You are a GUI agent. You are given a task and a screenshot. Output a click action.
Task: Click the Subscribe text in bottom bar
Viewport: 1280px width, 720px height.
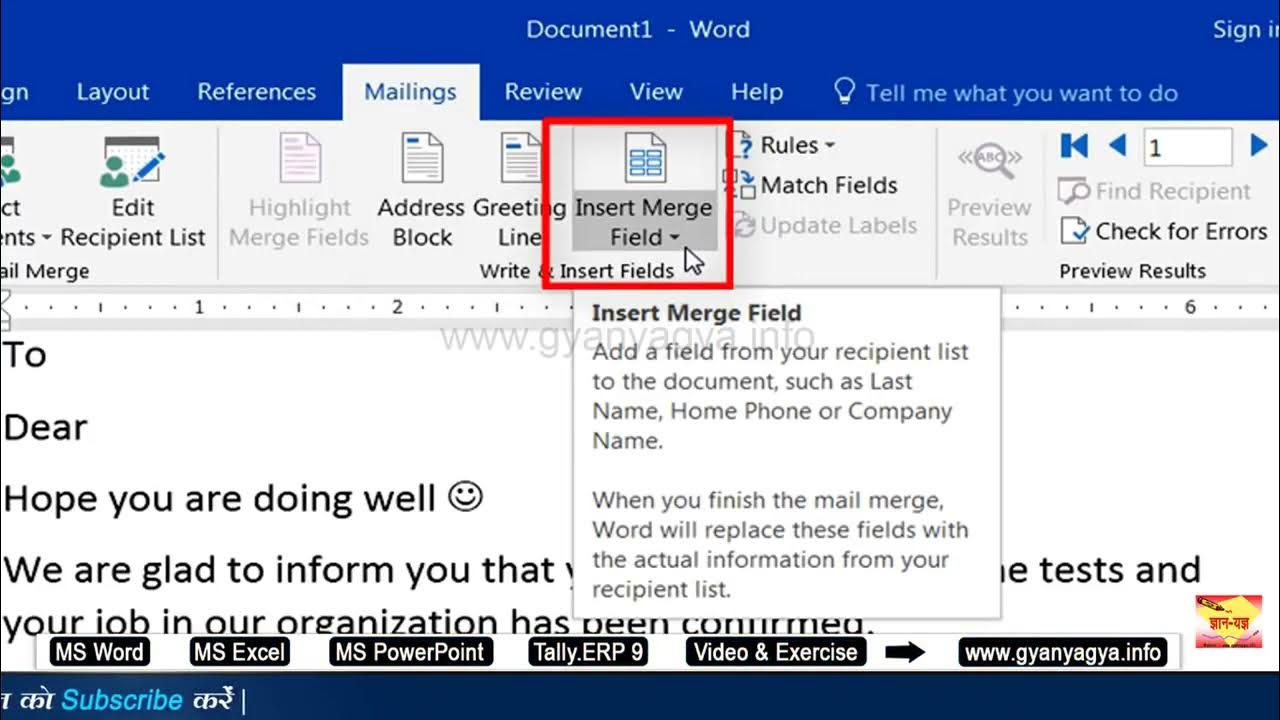122,700
